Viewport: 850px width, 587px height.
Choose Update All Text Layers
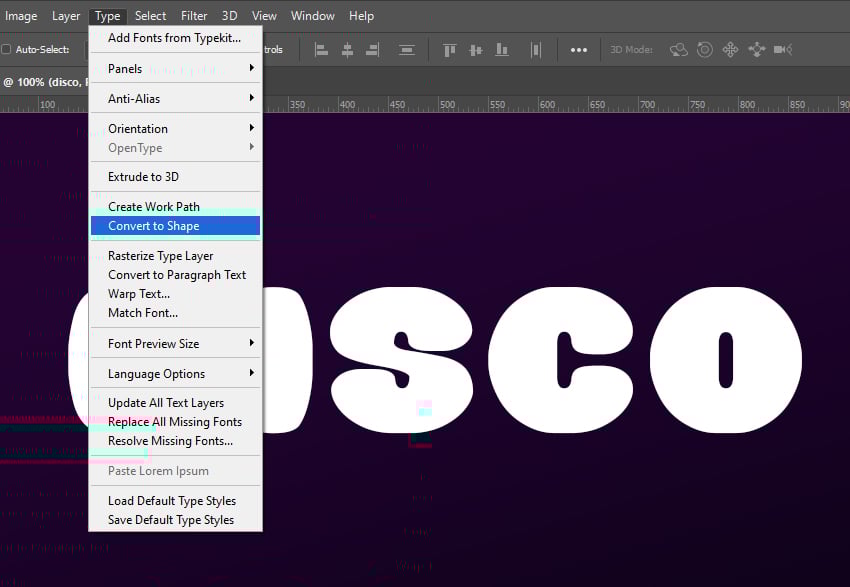click(x=175, y=403)
